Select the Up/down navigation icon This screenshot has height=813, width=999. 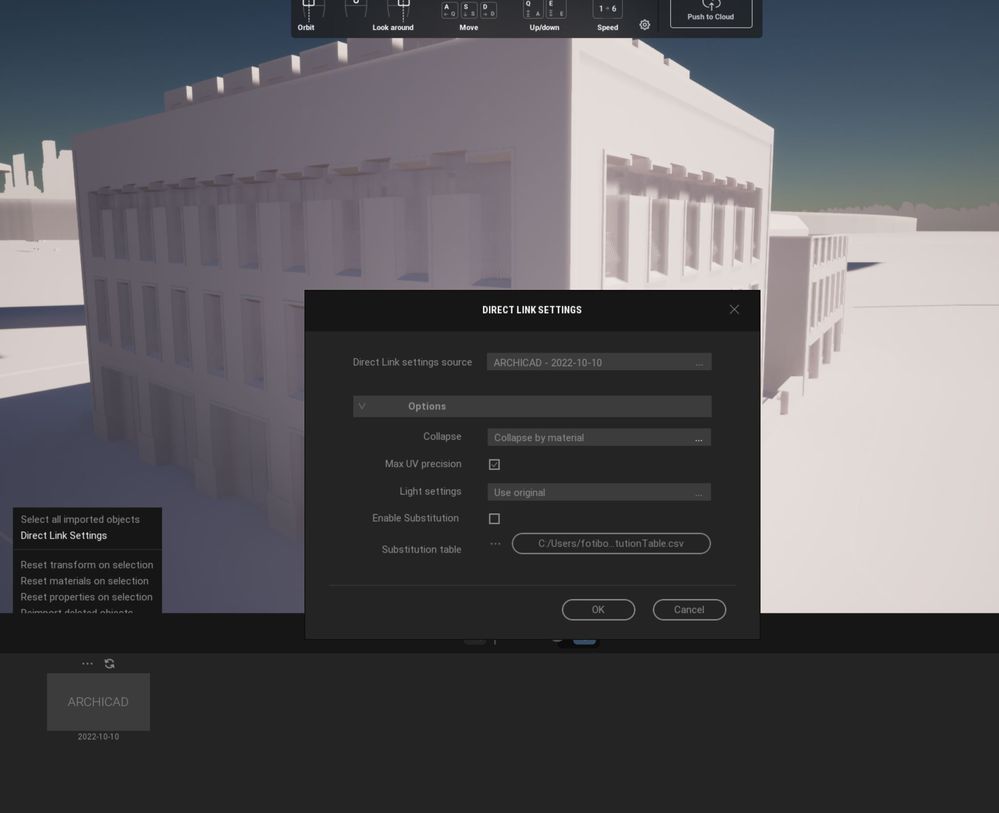click(x=544, y=10)
